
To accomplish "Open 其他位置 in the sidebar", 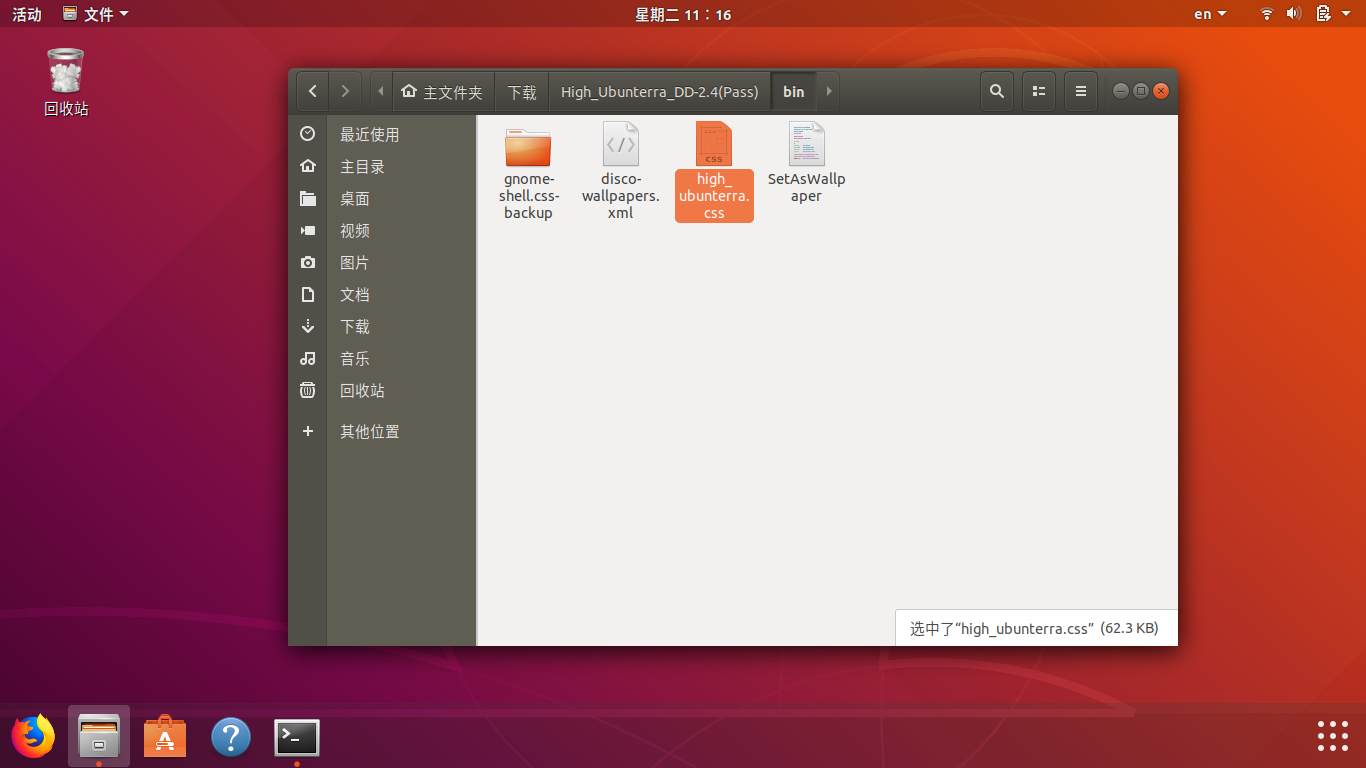I will (x=368, y=430).
